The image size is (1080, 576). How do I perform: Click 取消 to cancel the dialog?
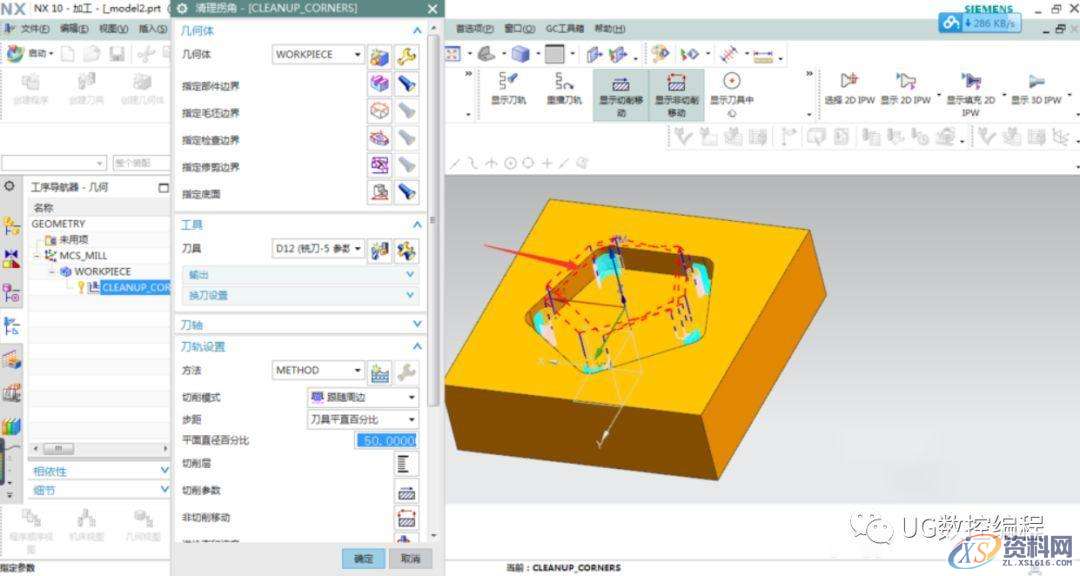tap(410, 559)
